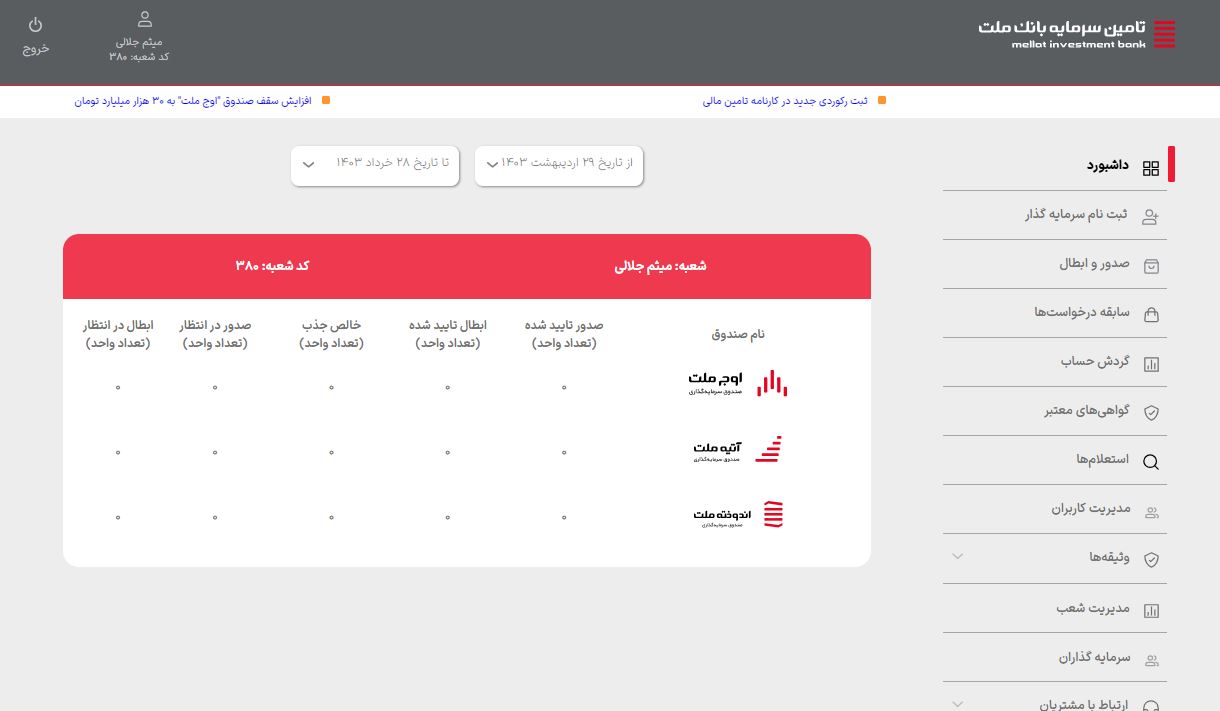Click the chart icon next to گردش حساب
1220x711 pixels.
pos(1151,364)
